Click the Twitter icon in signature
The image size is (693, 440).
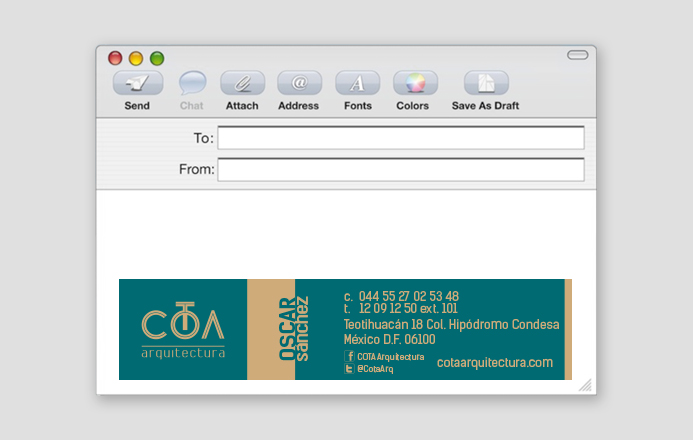(349, 368)
